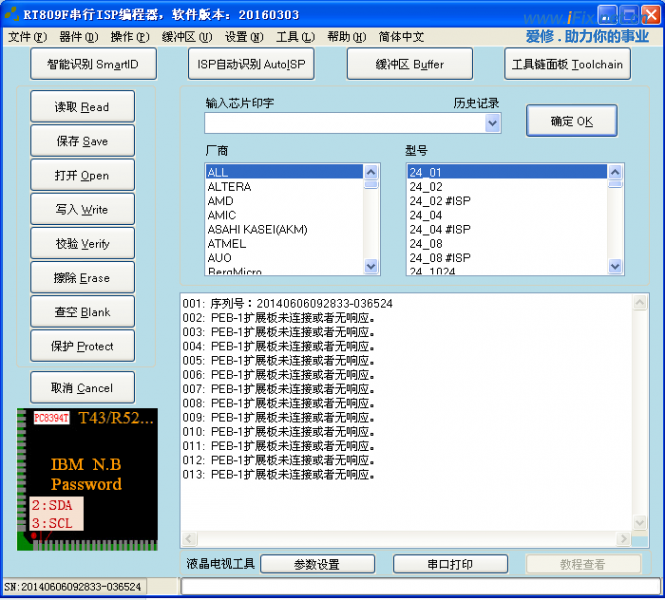Click the IBM N.B Password chip image
The image size is (665, 600).
tap(87, 479)
